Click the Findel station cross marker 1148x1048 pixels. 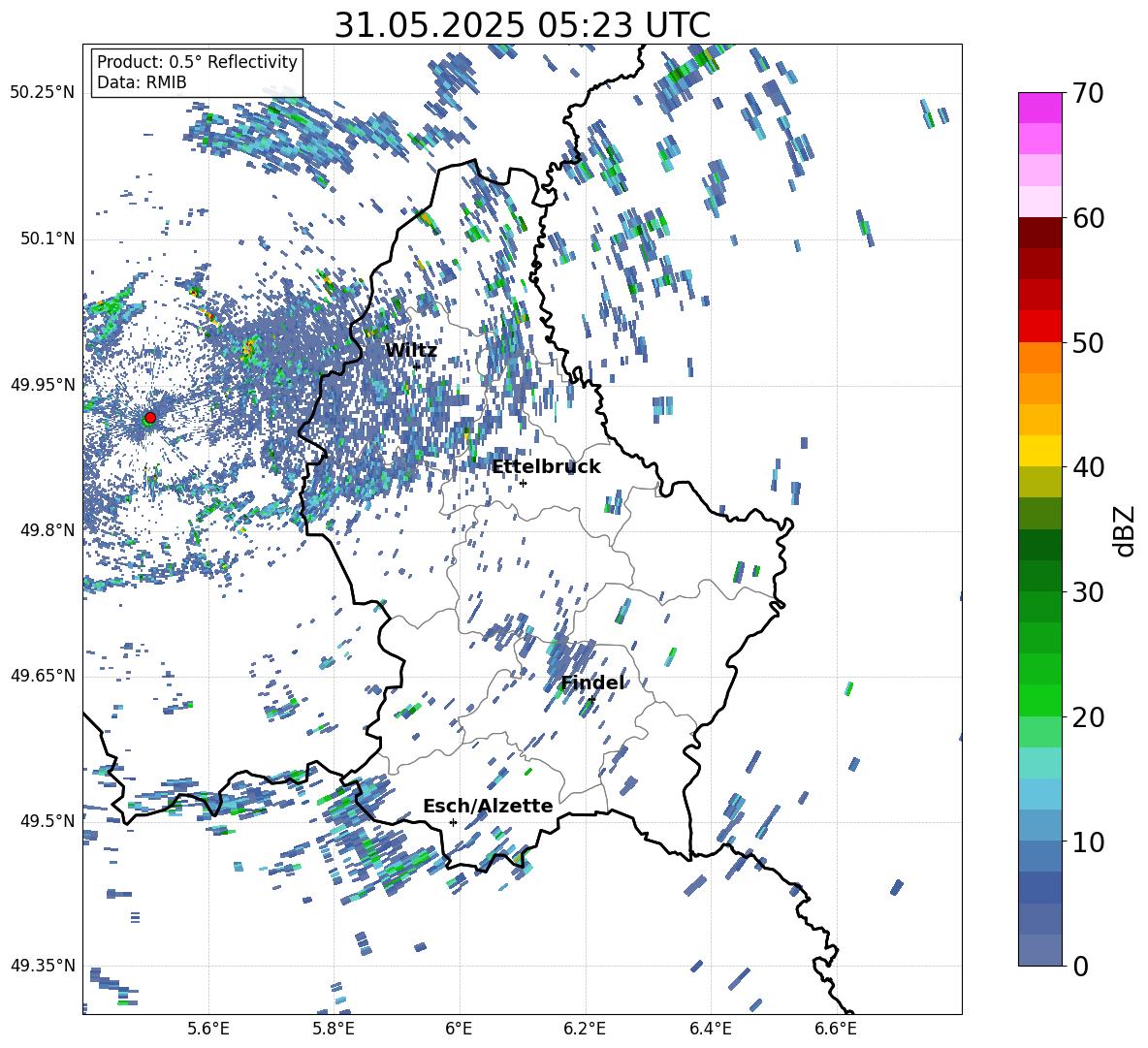click(591, 700)
